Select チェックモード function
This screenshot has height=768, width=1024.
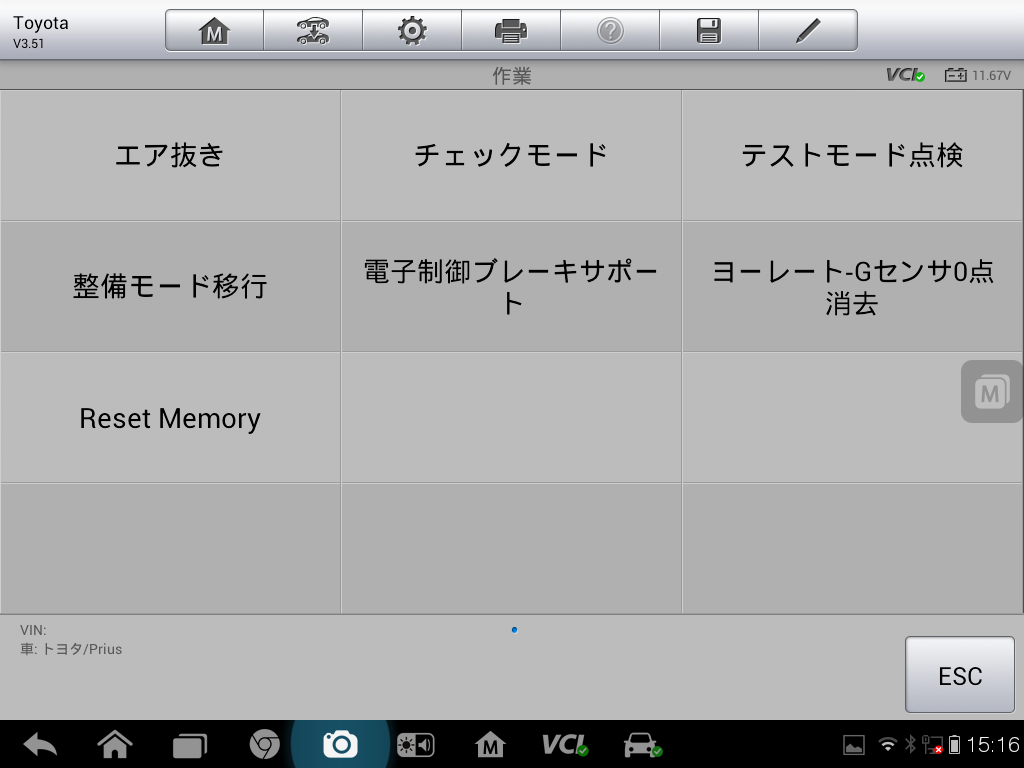[x=511, y=155]
